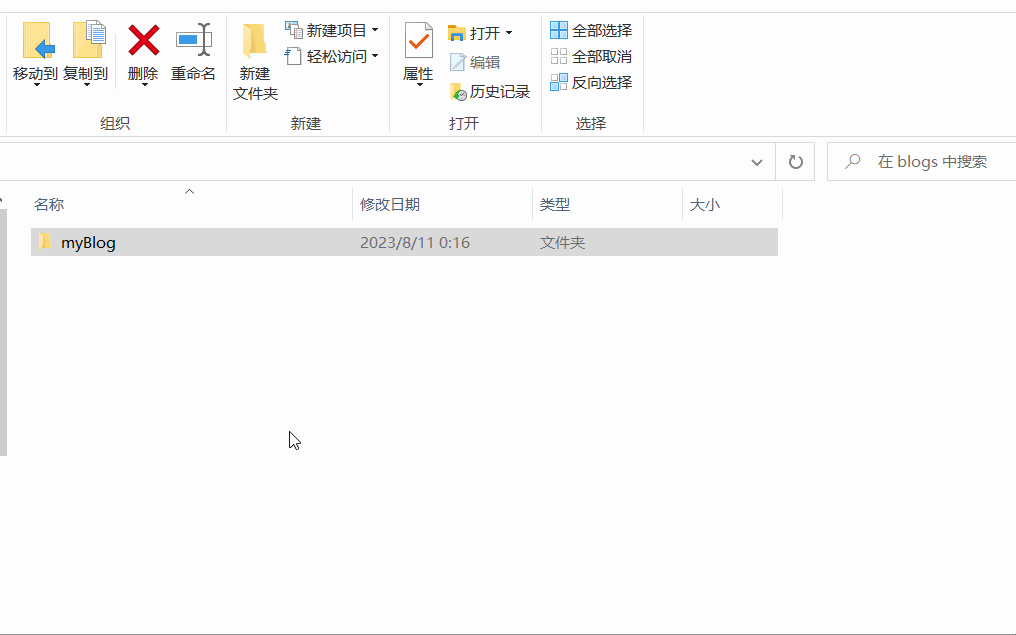Click New item (新建项目) button
1016x635 pixels.
pos(332,30)
